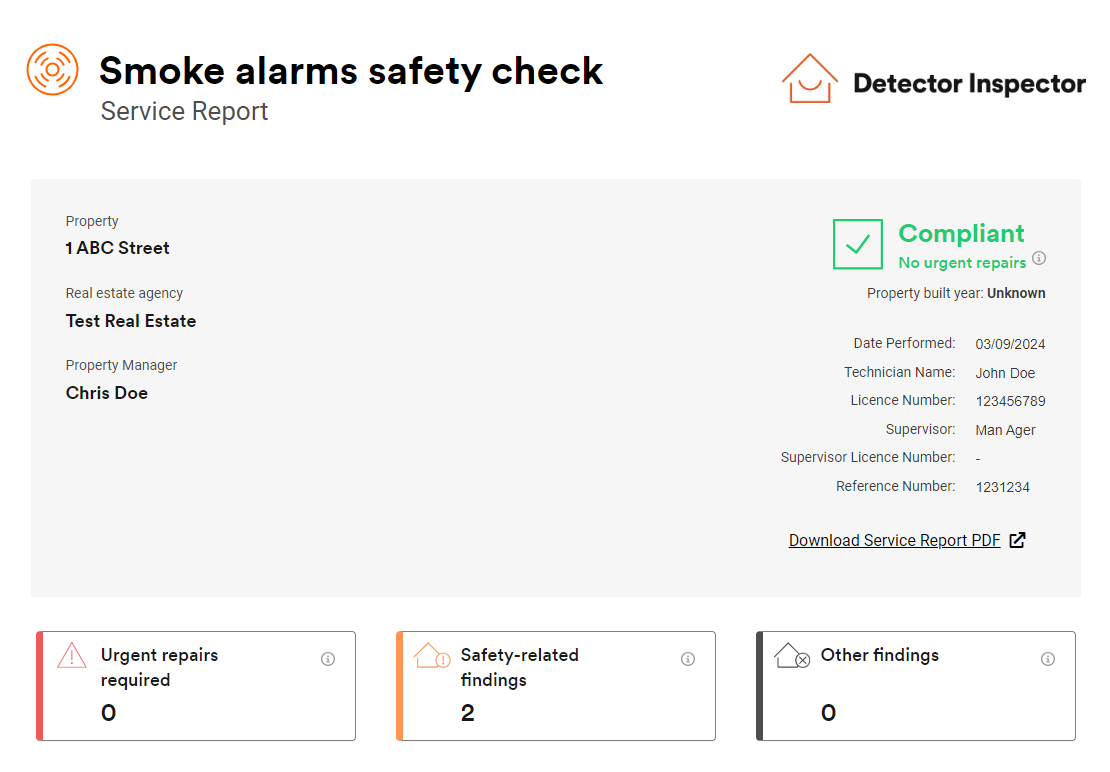Click the orange house alert icon
Viewport: 1110px width, 772px height.
click(x=432, y=655)
